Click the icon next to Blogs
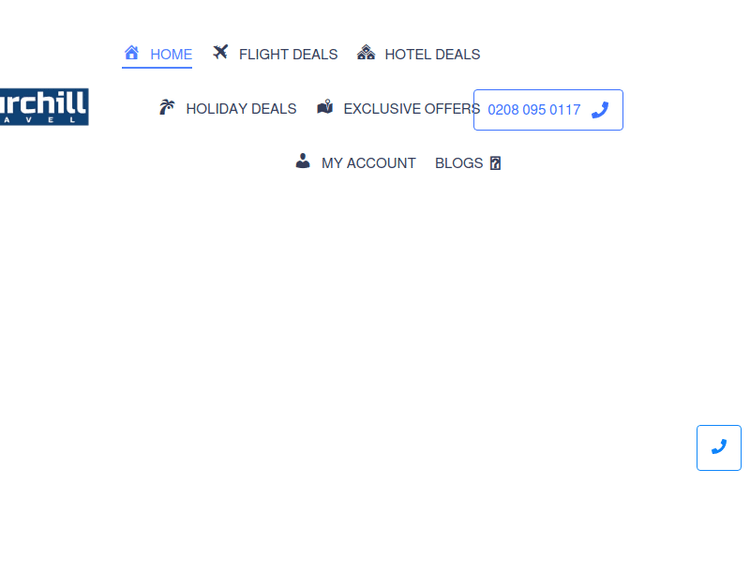This screenshot has height=563, width=750. 496,163
